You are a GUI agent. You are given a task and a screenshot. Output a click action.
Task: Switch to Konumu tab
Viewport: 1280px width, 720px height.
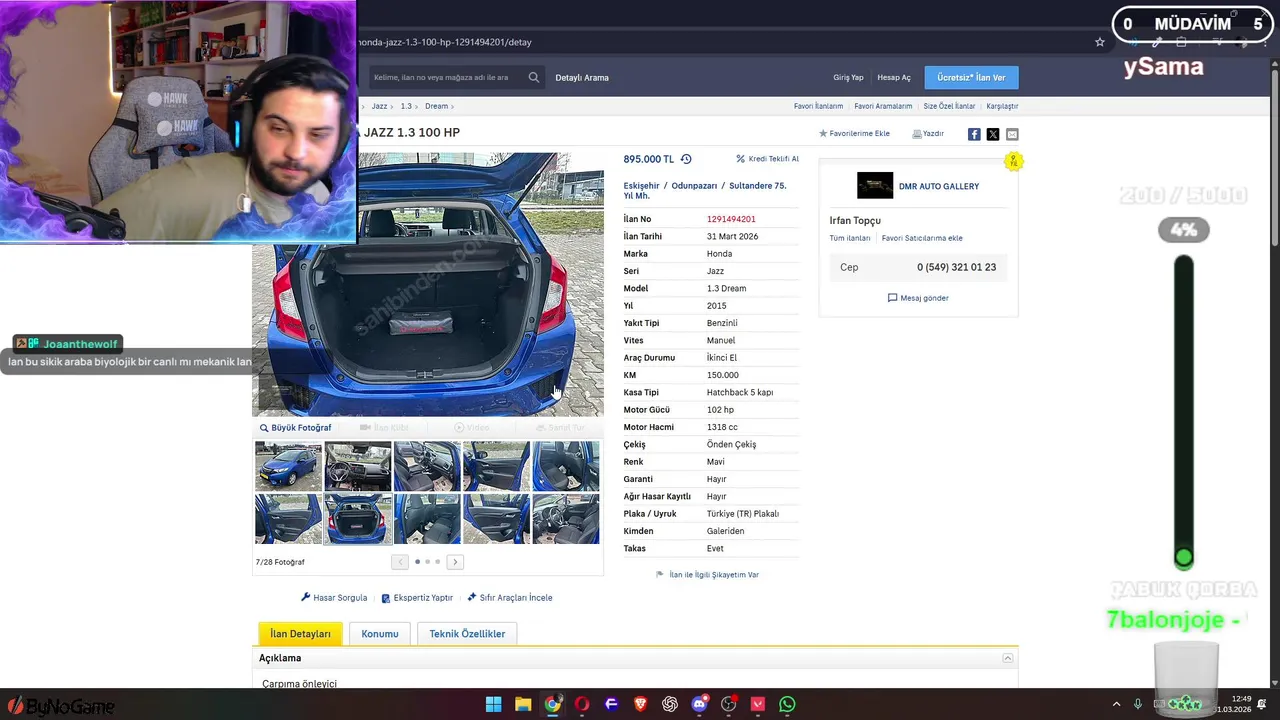point(380,634)
